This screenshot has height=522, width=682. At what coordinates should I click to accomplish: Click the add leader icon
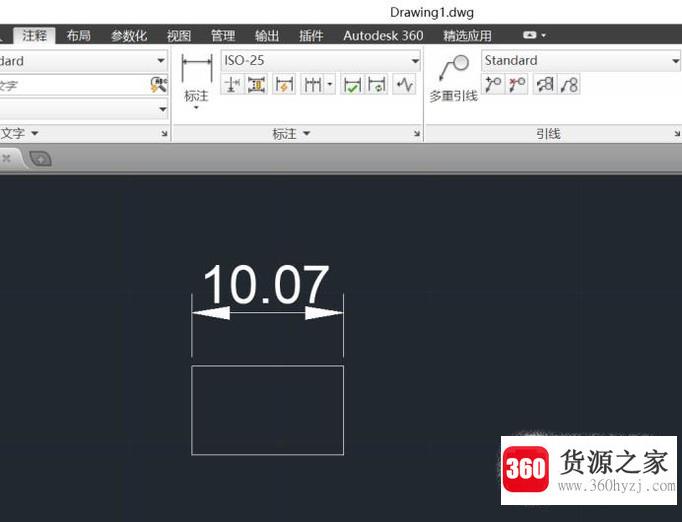coord(493,84)
